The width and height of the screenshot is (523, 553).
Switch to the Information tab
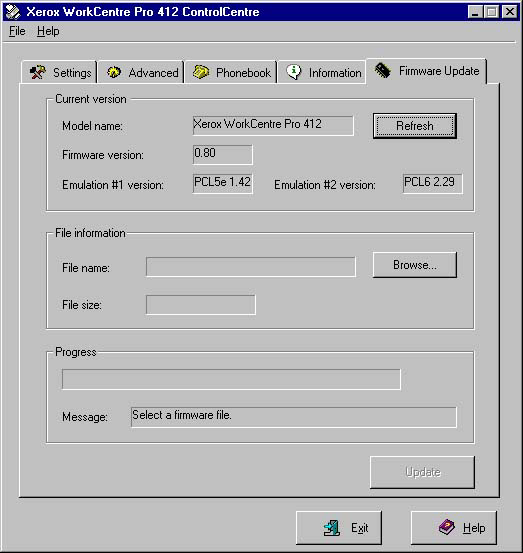point(322,72)
